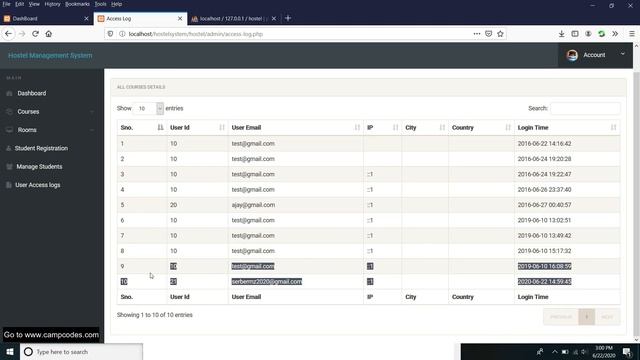Image resolution: width=640 pixels, height=360 pixels.
Task: Close the Access Log tab
Action: [x=180, y=18]
